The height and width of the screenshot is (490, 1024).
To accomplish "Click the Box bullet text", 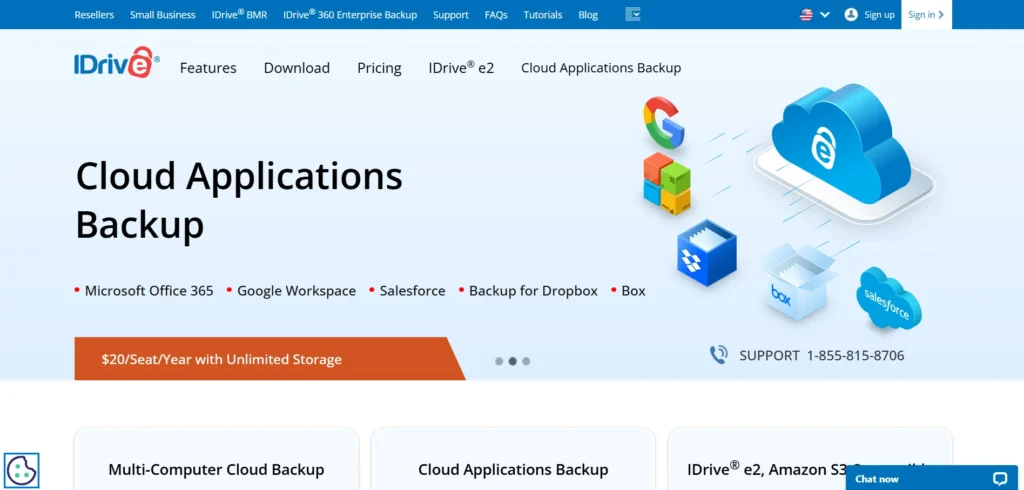I will click(x=633, y=291).
